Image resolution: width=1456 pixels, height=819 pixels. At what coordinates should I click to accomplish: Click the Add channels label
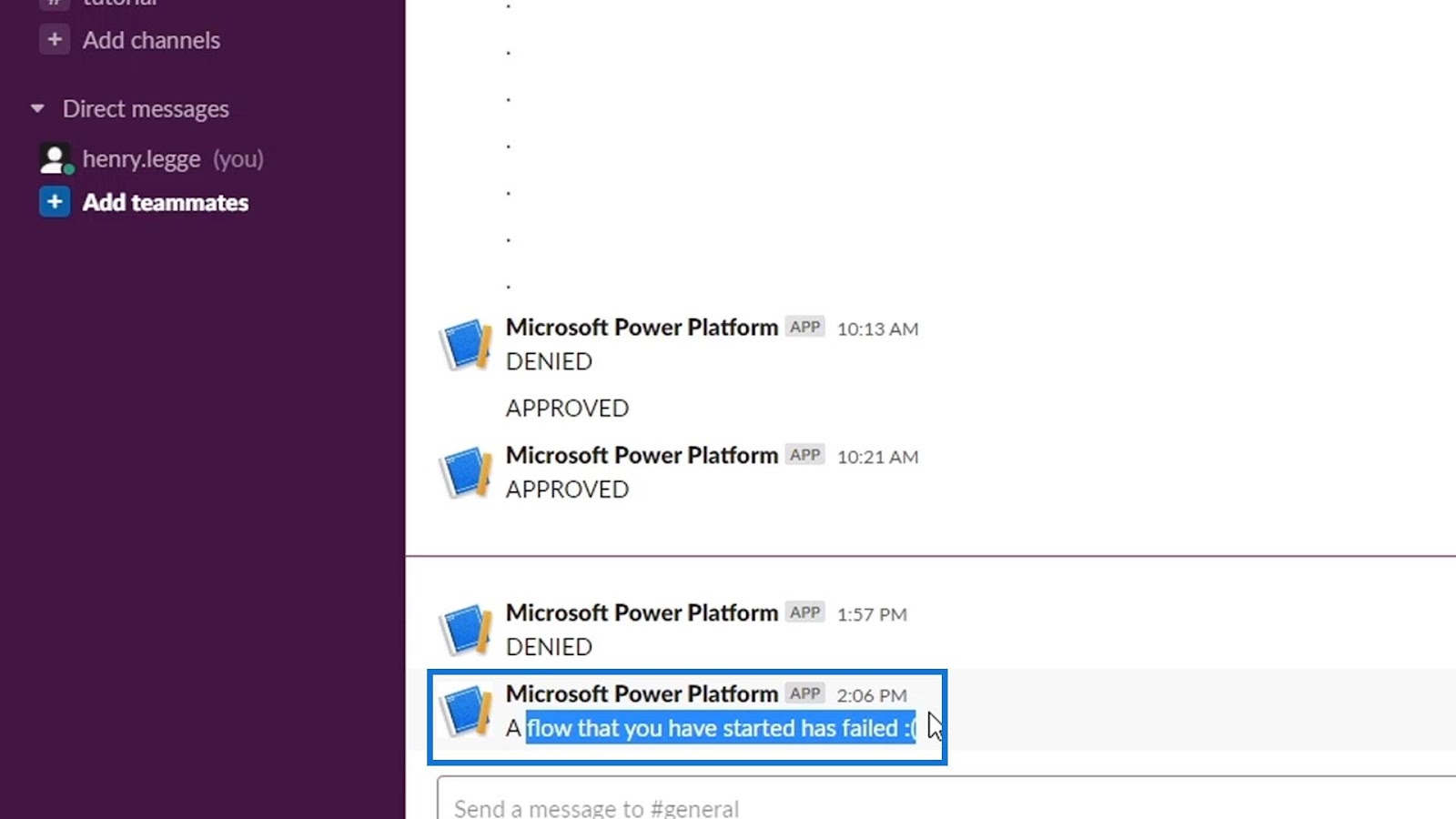[x=151, y=40]
